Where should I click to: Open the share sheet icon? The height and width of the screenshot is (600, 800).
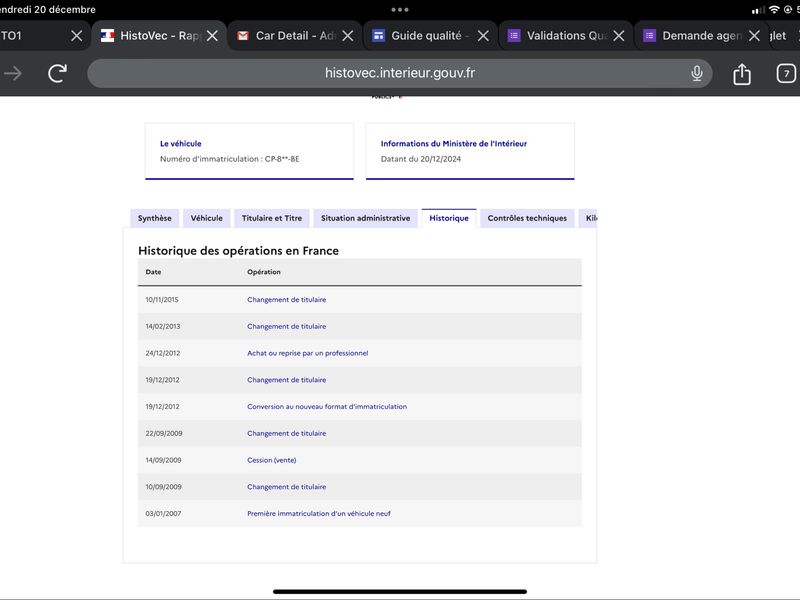tap(742, 74)
